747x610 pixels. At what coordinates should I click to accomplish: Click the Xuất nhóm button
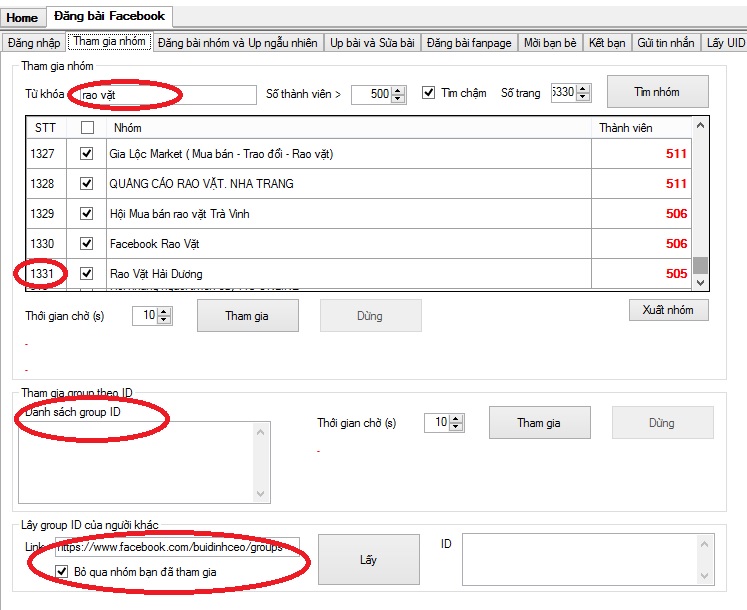(668, 310)
